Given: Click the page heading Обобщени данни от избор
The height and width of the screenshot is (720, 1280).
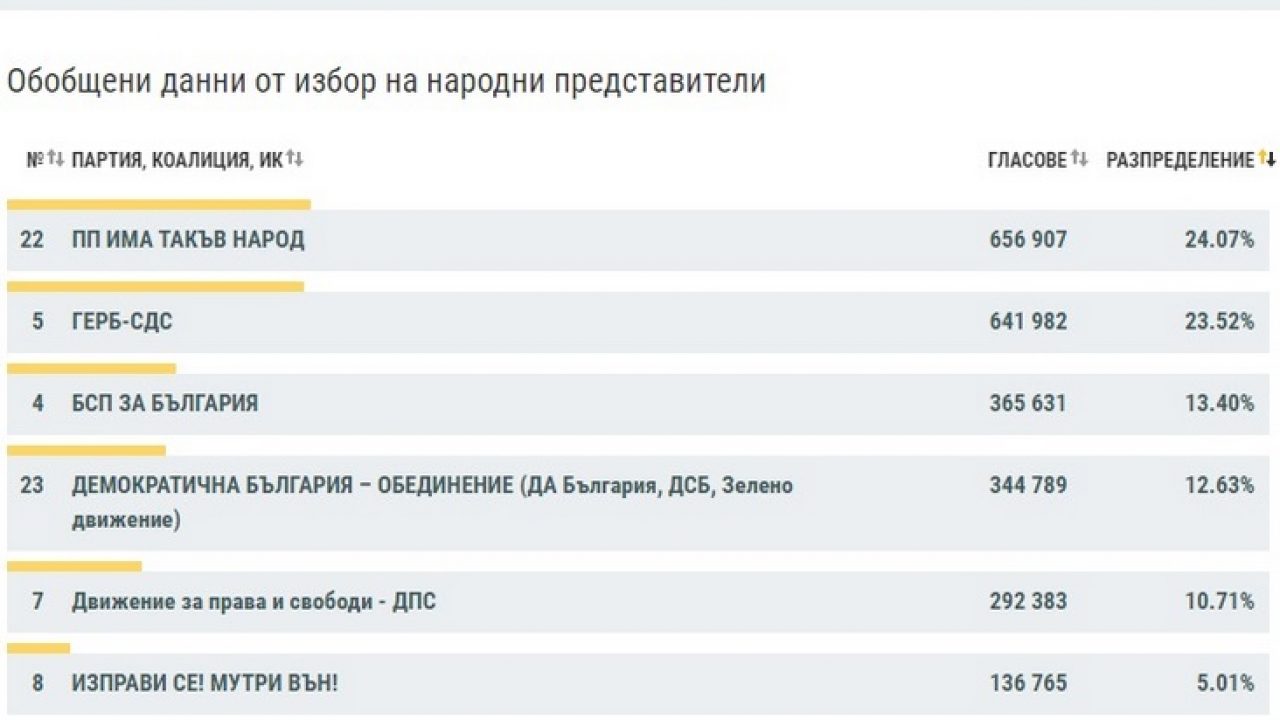Looking at the screenshot, I should (386, 82).
